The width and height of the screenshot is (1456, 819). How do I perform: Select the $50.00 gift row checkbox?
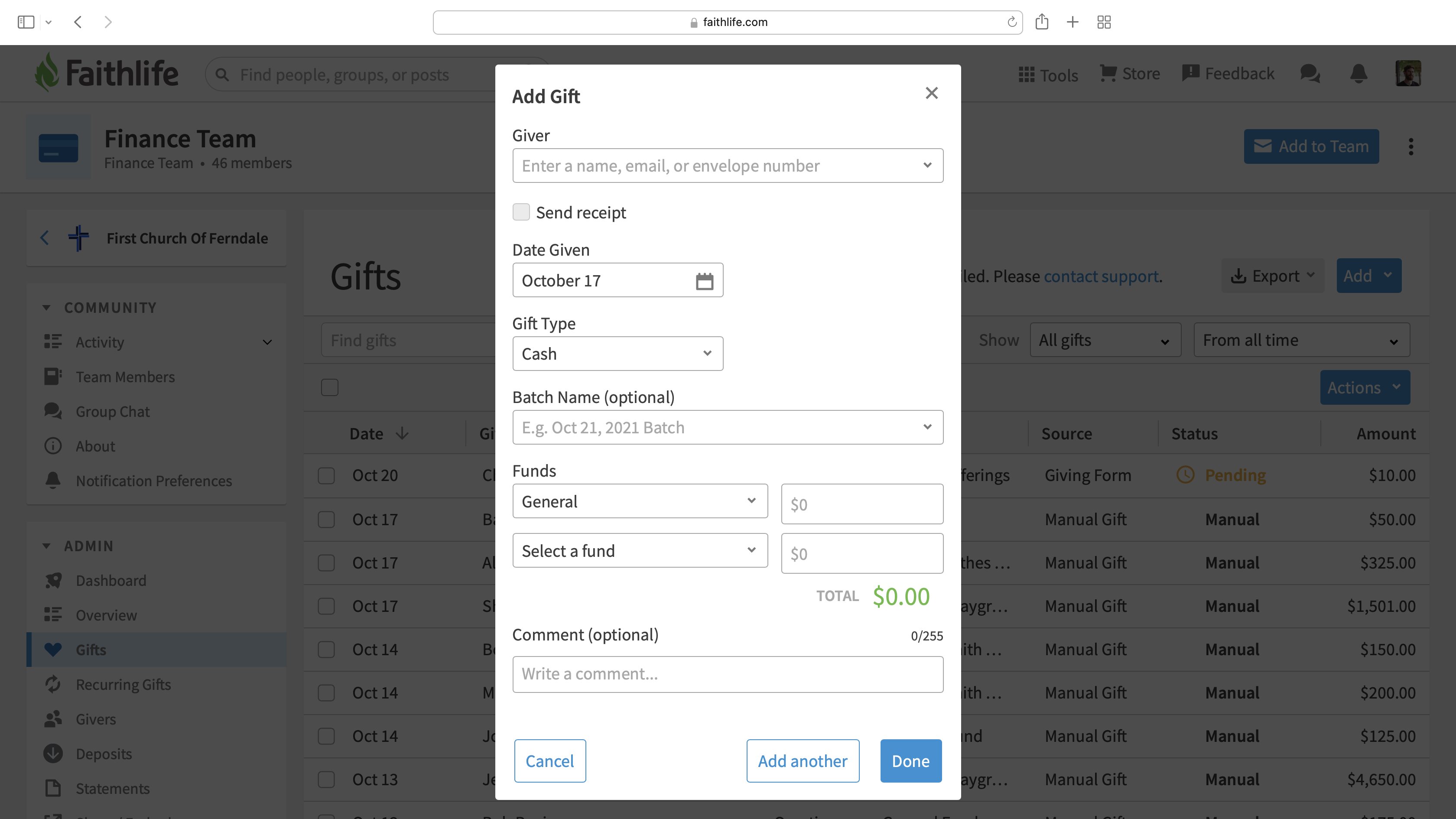coord(326,520)
